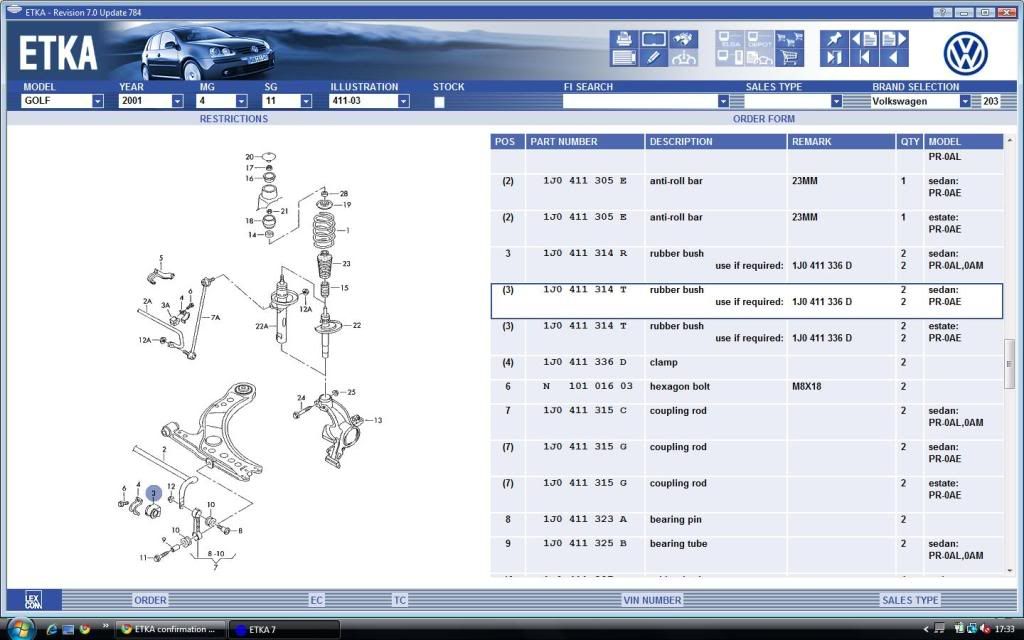The height and width of the screenshot is (640, 1024).
Task: Click the pushpin icon in the toolbar
Action: (x=833, y=39)
